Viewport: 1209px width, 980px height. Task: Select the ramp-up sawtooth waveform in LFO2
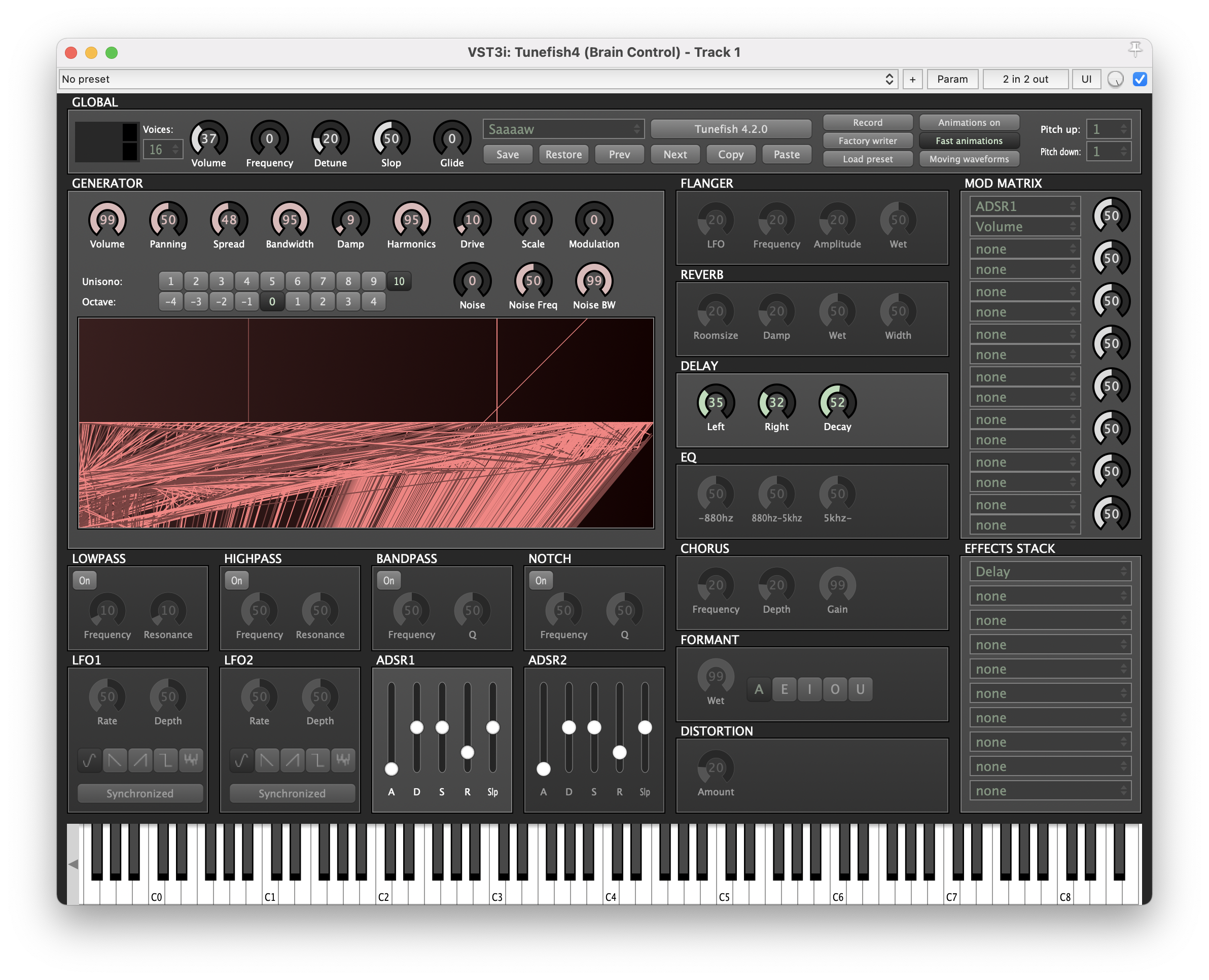click(x=293, y=760)
